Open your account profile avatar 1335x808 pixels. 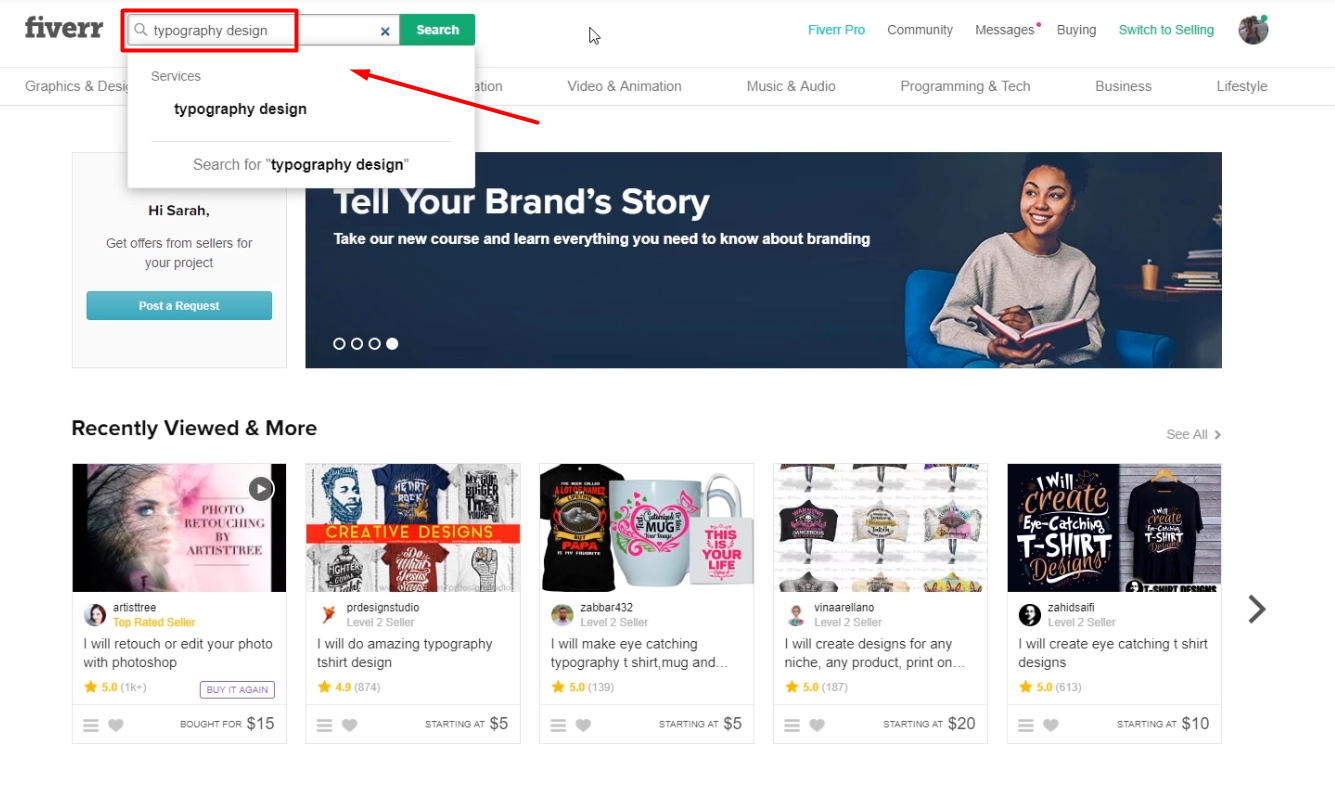[1253, 29]
